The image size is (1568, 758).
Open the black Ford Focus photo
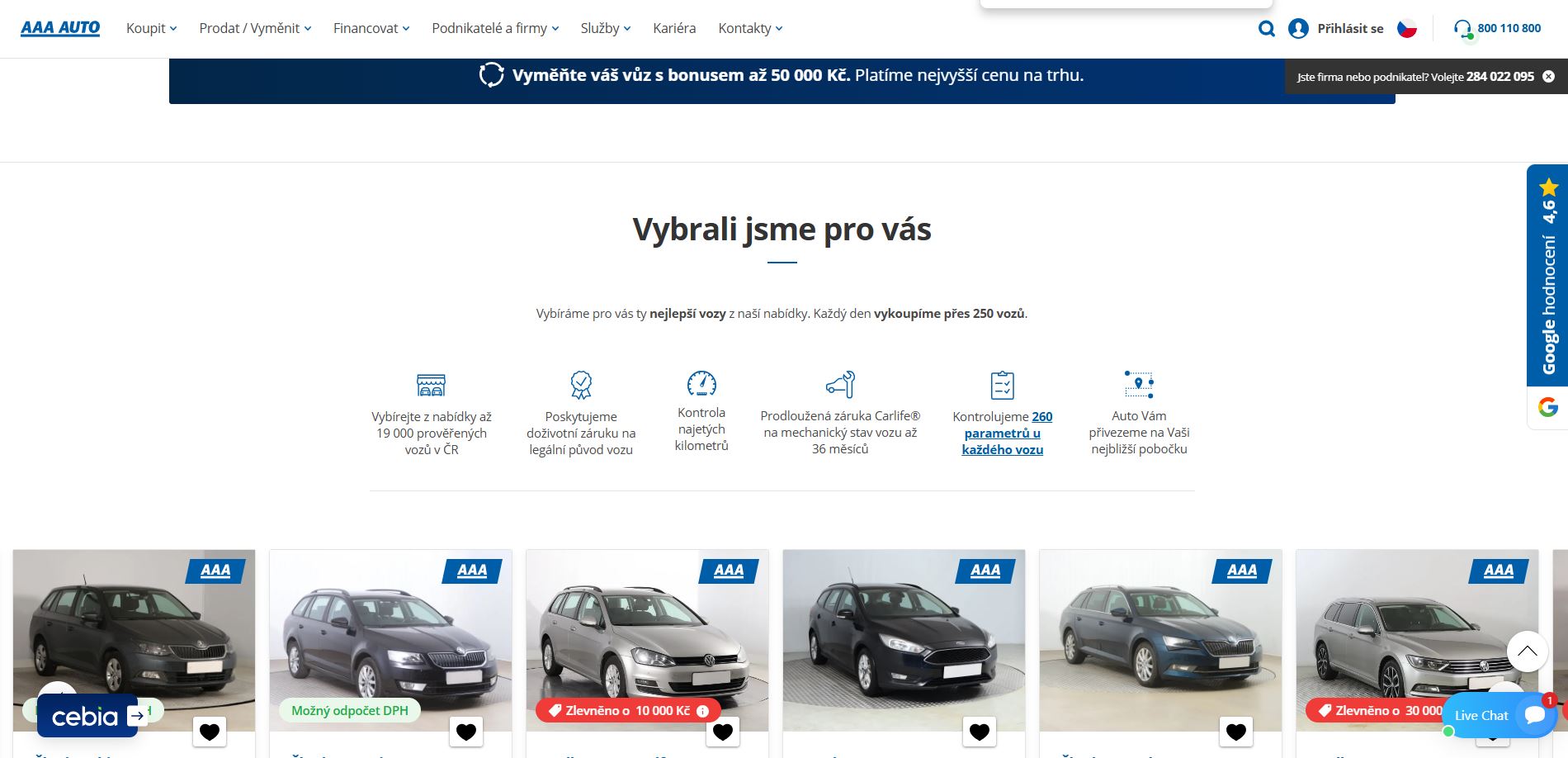coord(904,640)
